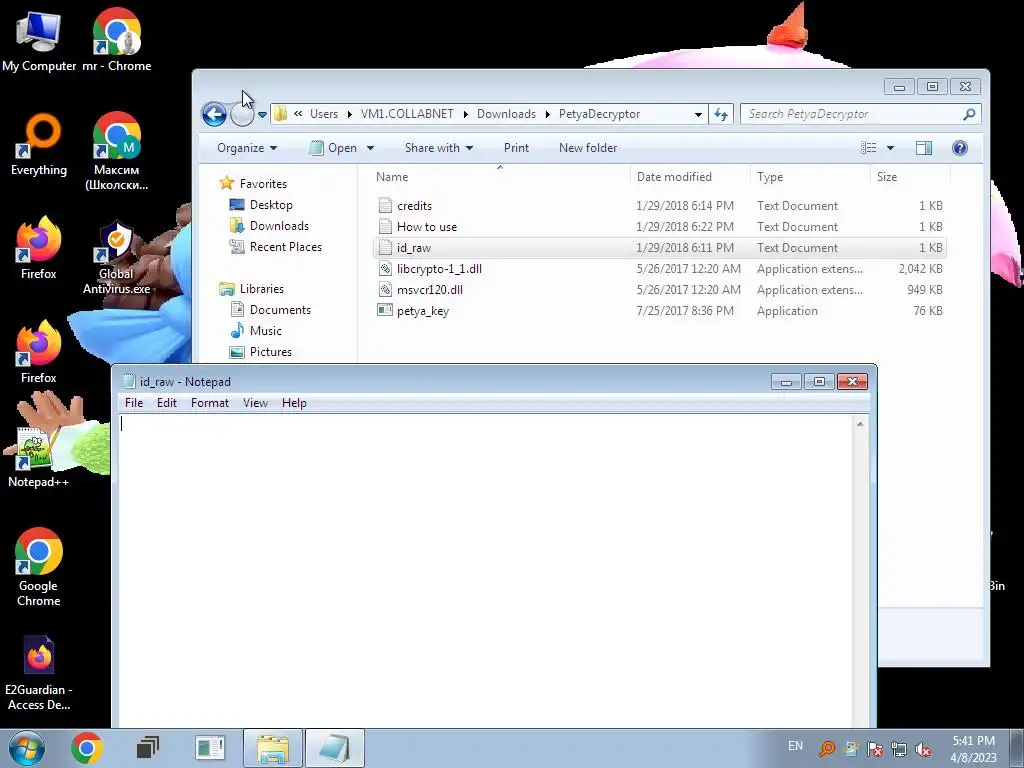
Task: Open My Computer desktop icon
Action: [39, 42]
